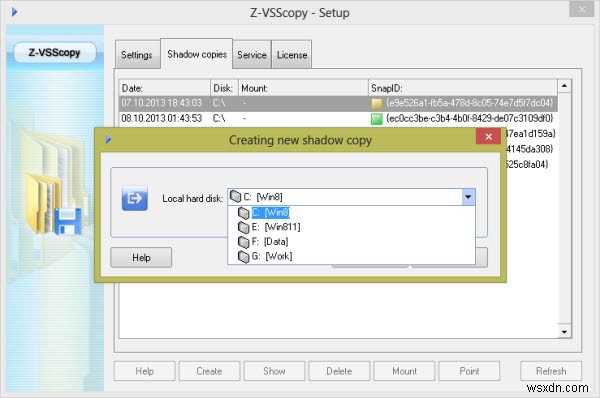Click the Local hard disk label
This screenshot has width=600, height=398.
pyautogui.click(x=192, y=198)
